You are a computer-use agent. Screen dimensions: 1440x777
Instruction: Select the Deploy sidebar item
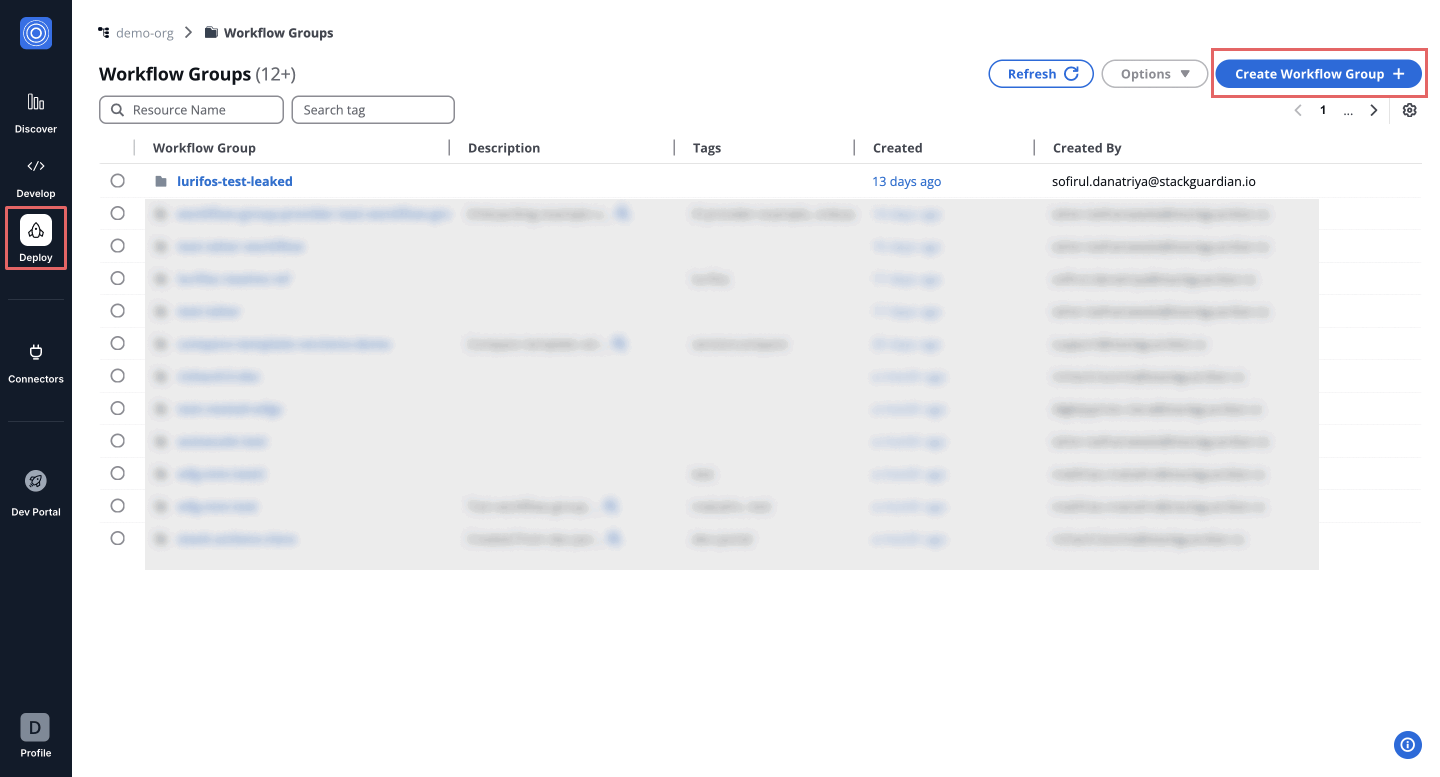click(x=36, y=238)
